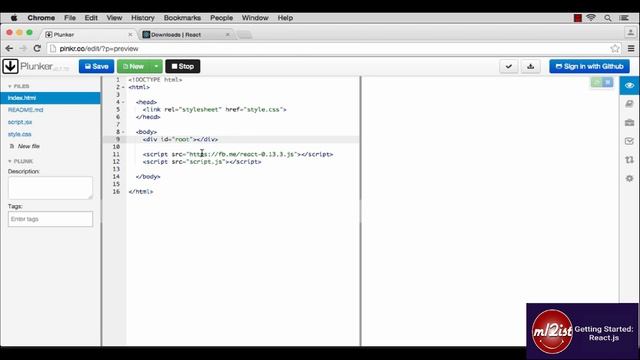The image size is (640, 360).
Task: Close the Downloads | React tab
Action: (228, 35)
